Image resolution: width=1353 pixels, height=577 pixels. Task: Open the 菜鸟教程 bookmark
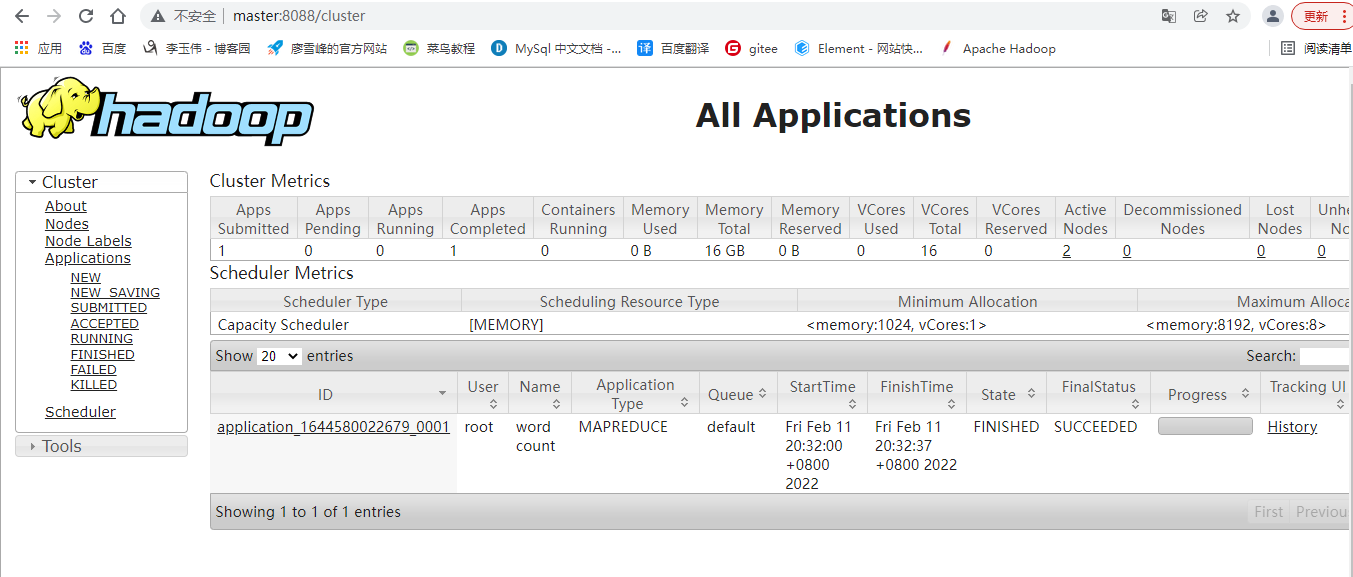point(439,48)
